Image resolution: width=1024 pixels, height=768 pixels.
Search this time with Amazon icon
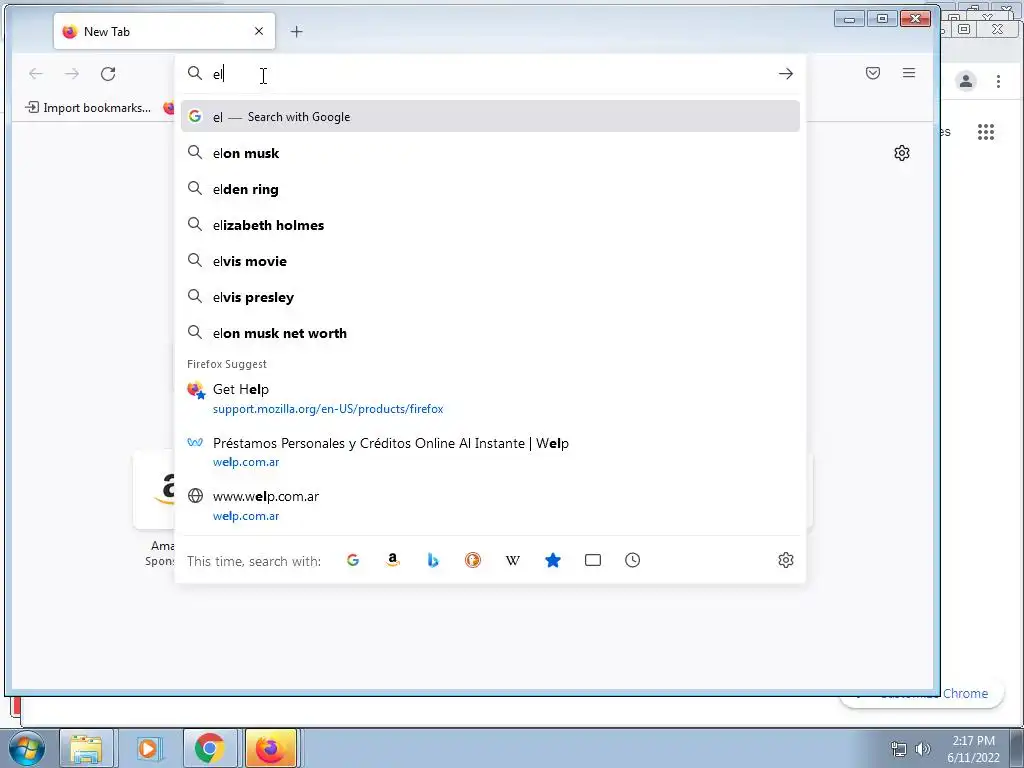392,560
